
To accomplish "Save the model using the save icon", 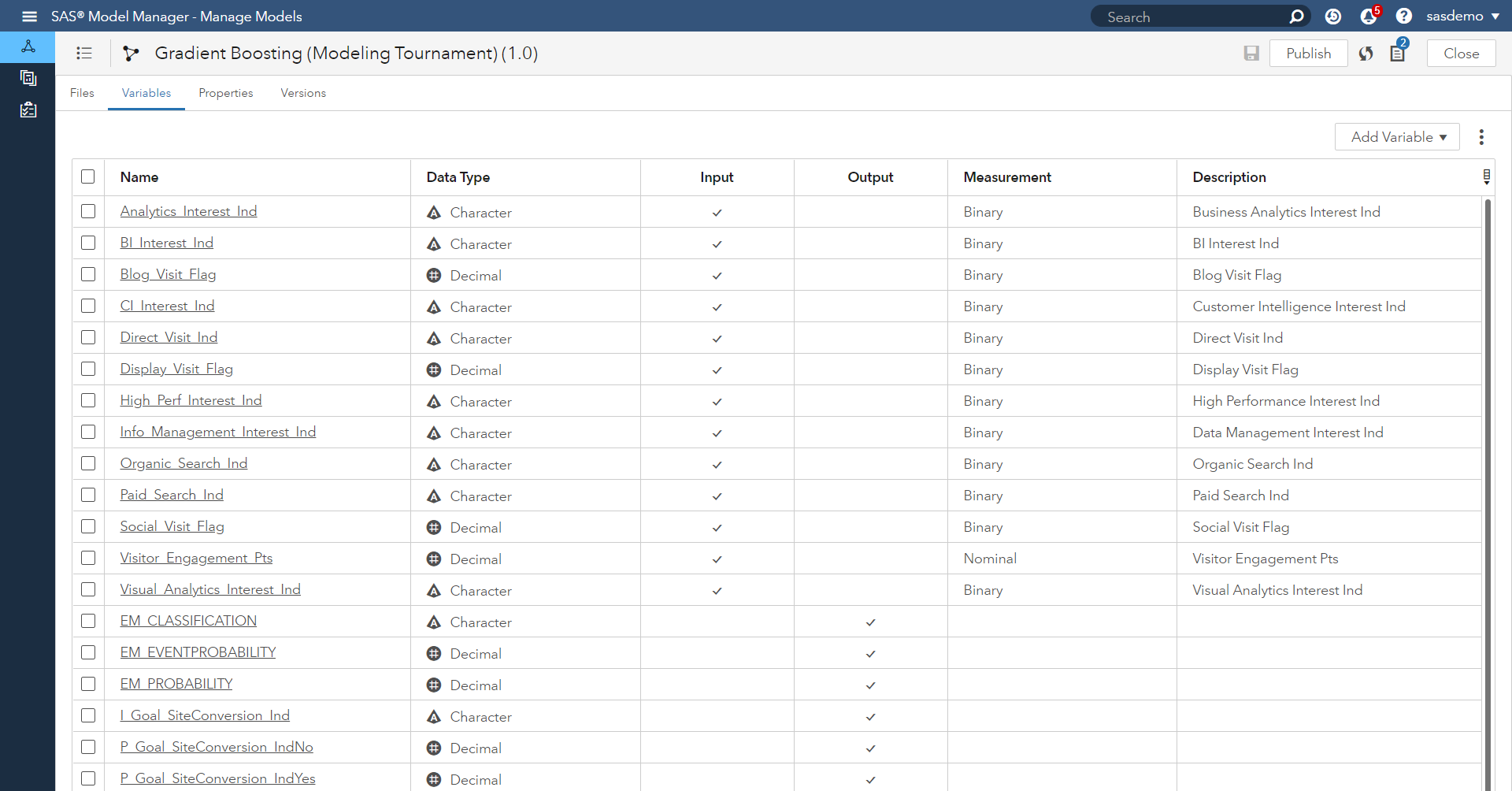I will pyautogui.click(x=1251, y=53).
